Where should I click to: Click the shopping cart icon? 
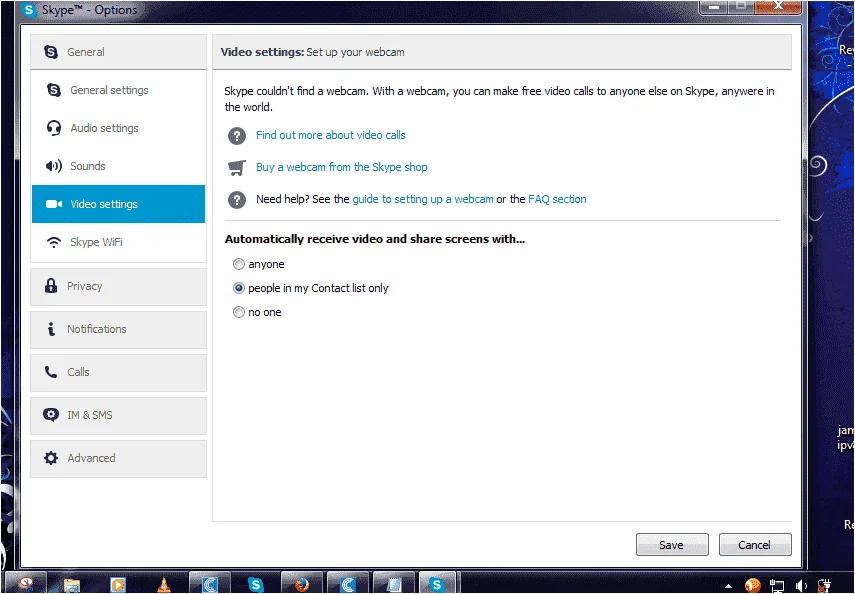[237, 167]
